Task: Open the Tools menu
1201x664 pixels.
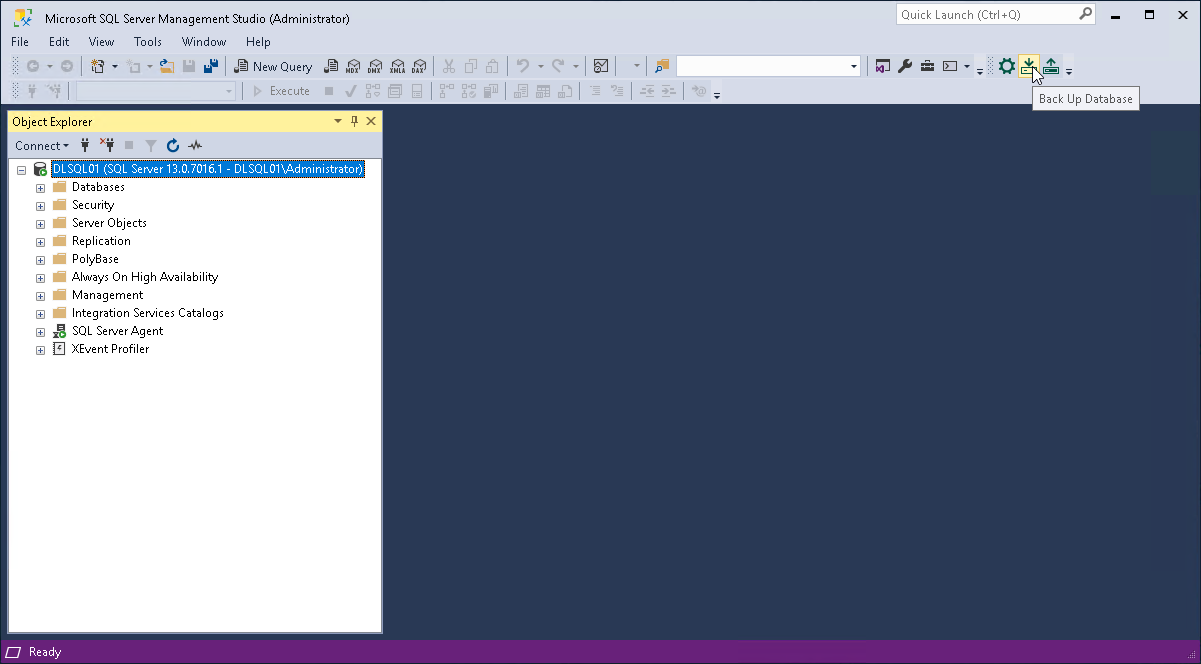Action: point(148,42)
